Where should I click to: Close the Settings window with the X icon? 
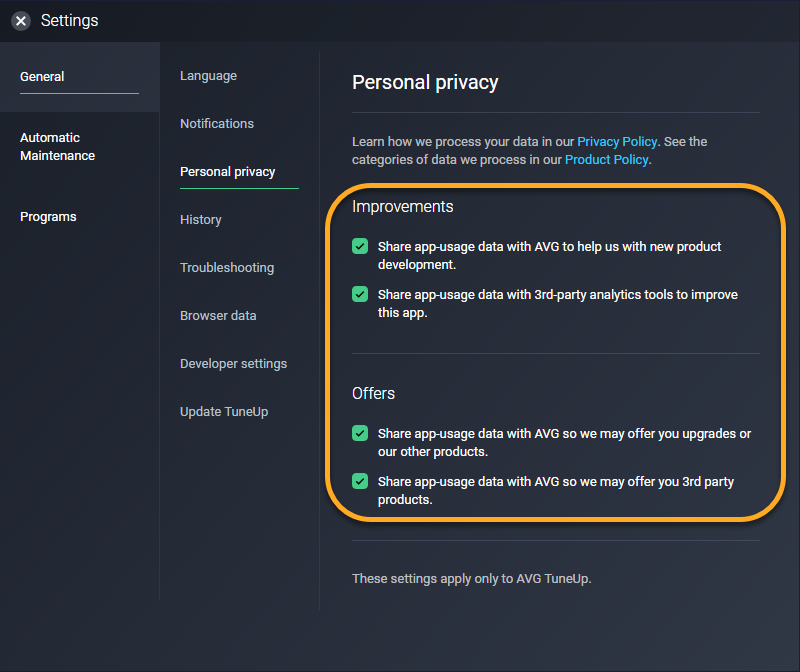(21, 21)
